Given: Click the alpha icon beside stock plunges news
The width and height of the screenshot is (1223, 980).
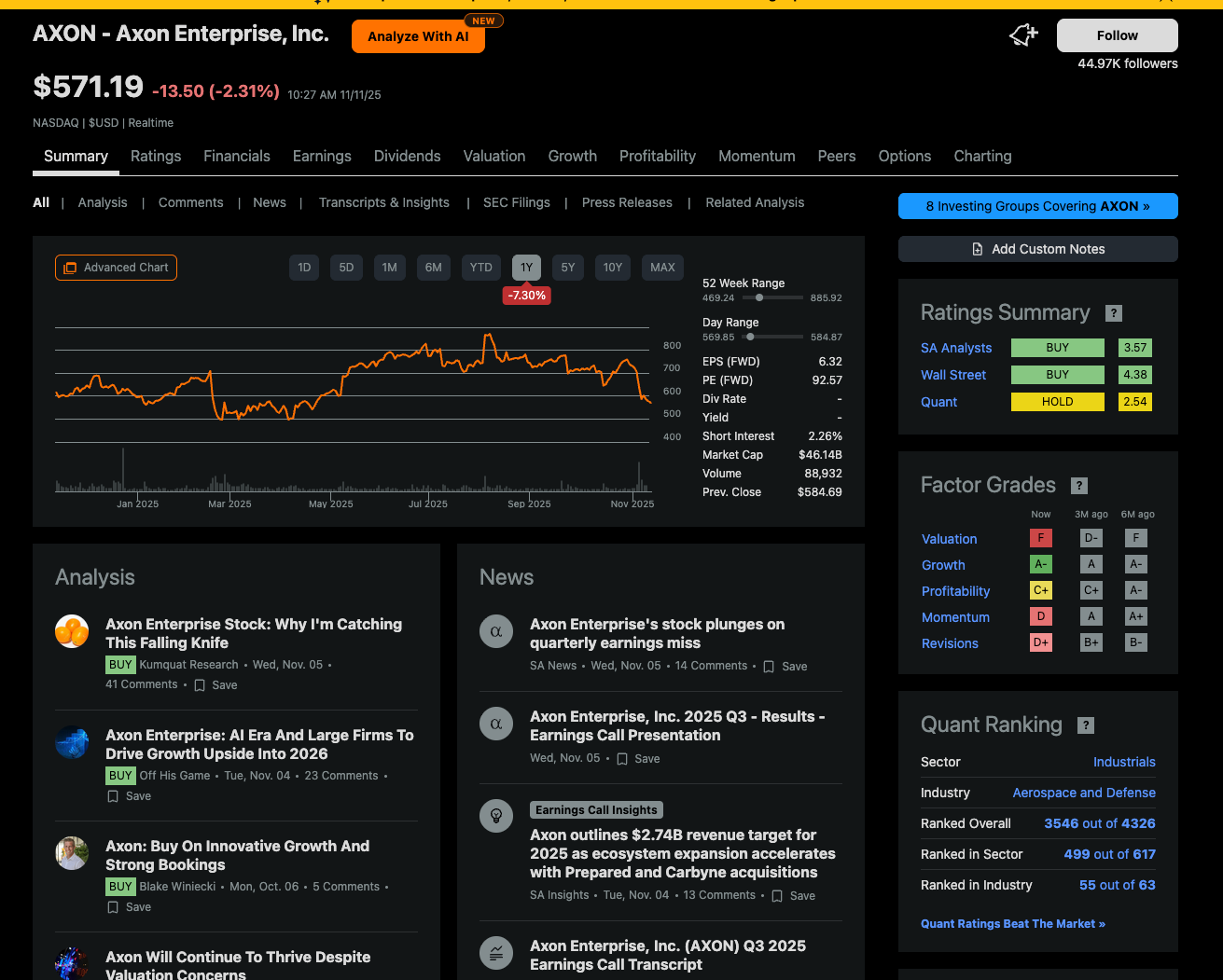Looking at the screenshot, I should [496, 631].
